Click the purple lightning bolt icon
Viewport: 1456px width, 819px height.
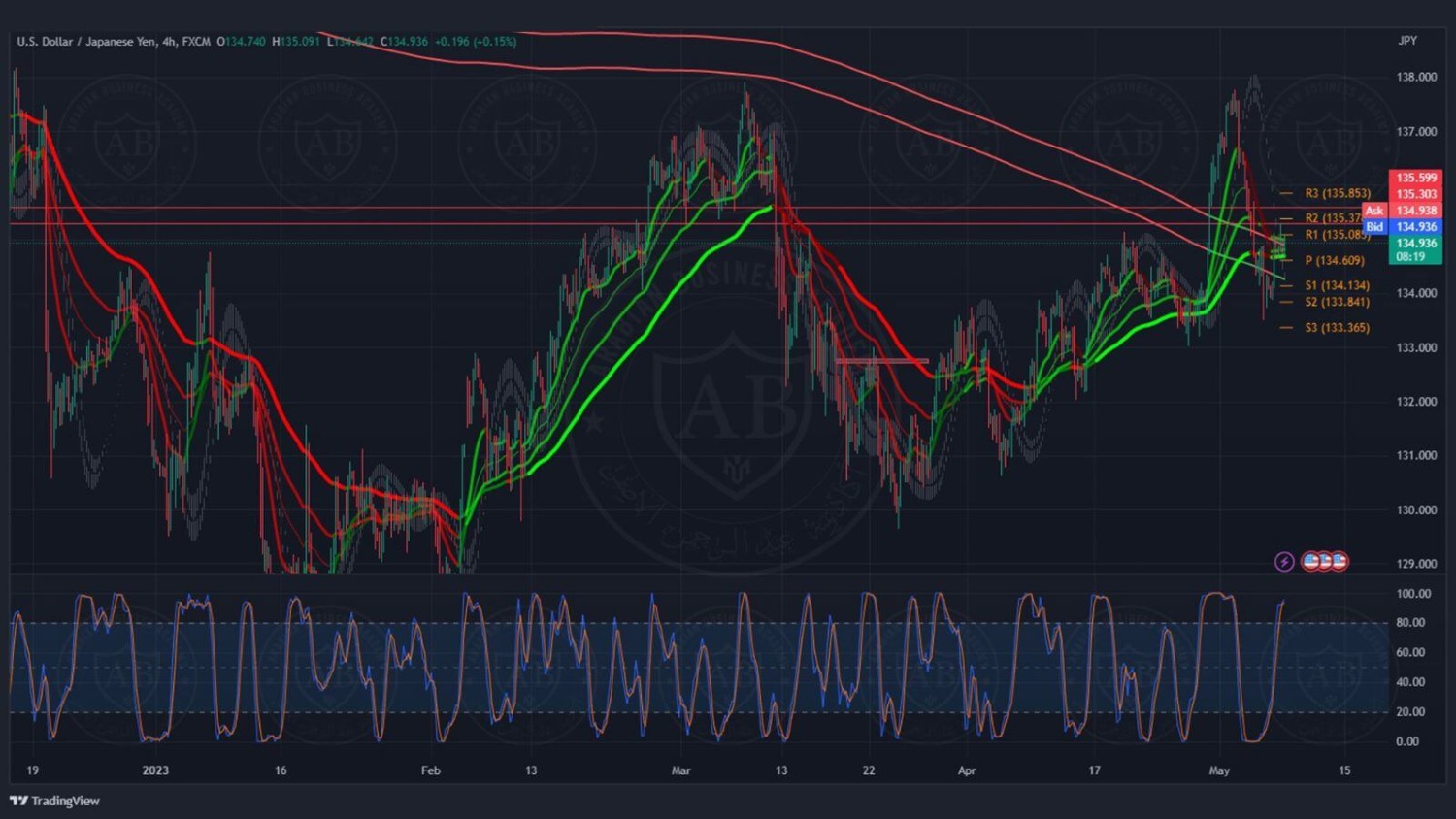(1284, 561)
